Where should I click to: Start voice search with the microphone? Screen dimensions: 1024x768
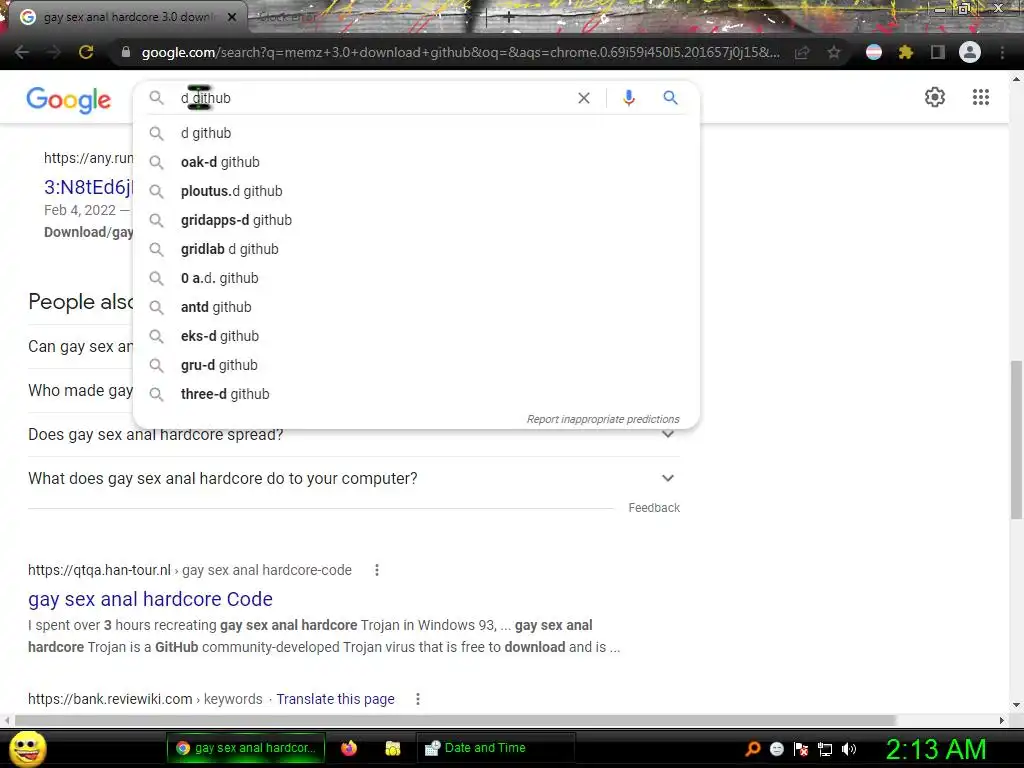[628, 98]
